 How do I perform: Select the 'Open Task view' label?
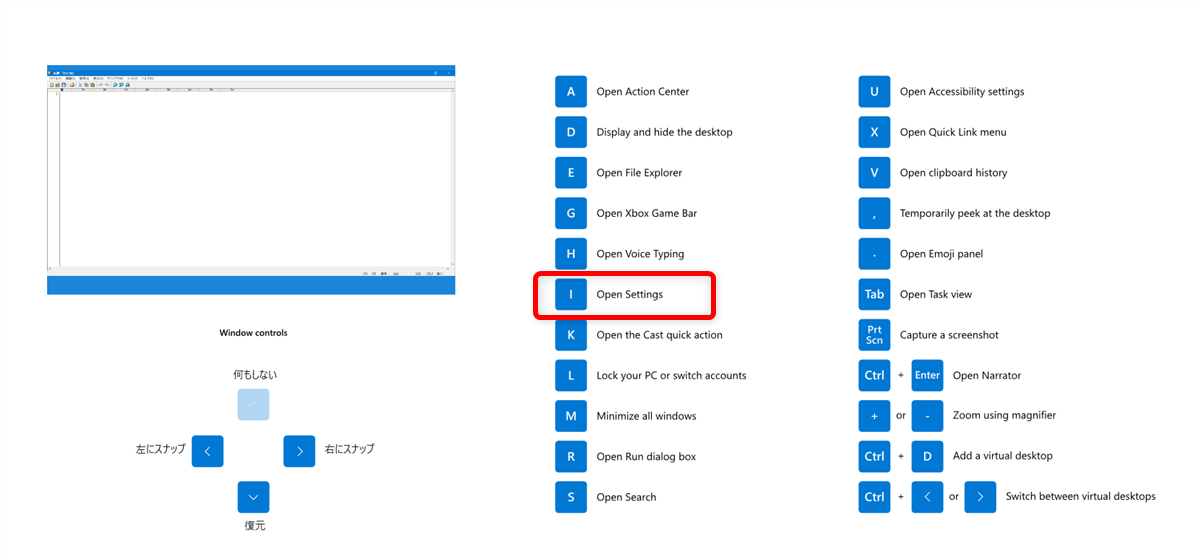coord(936,294)
